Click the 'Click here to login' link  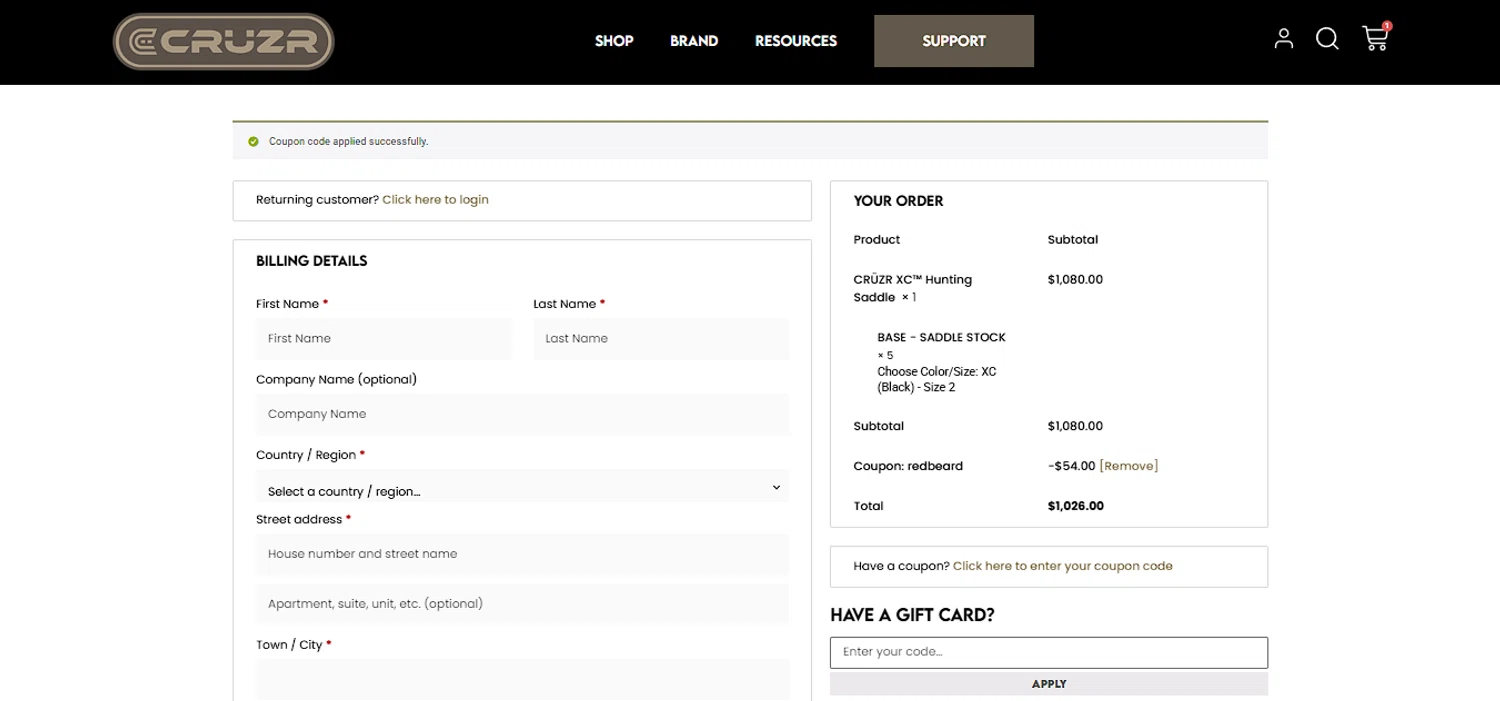pos(435,200)
